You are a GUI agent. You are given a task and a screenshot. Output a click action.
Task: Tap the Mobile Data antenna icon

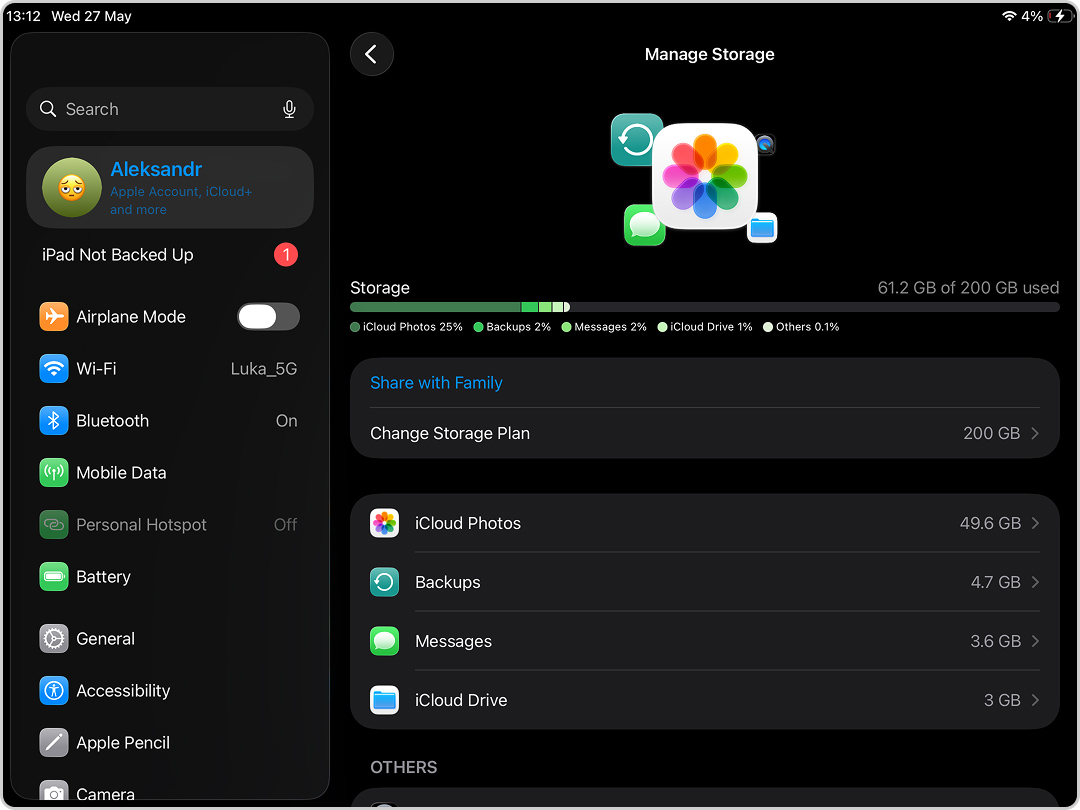click(54, 472)
